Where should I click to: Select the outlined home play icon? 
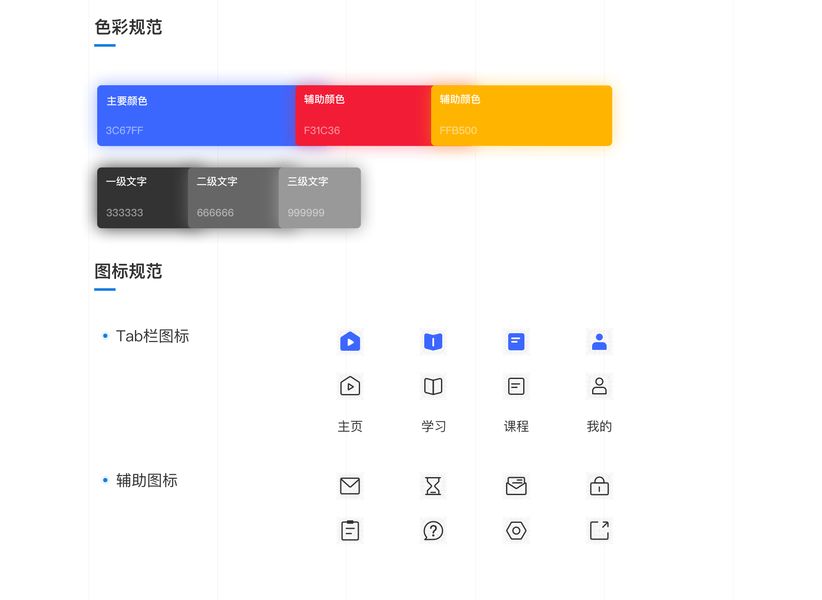point(350,386)
